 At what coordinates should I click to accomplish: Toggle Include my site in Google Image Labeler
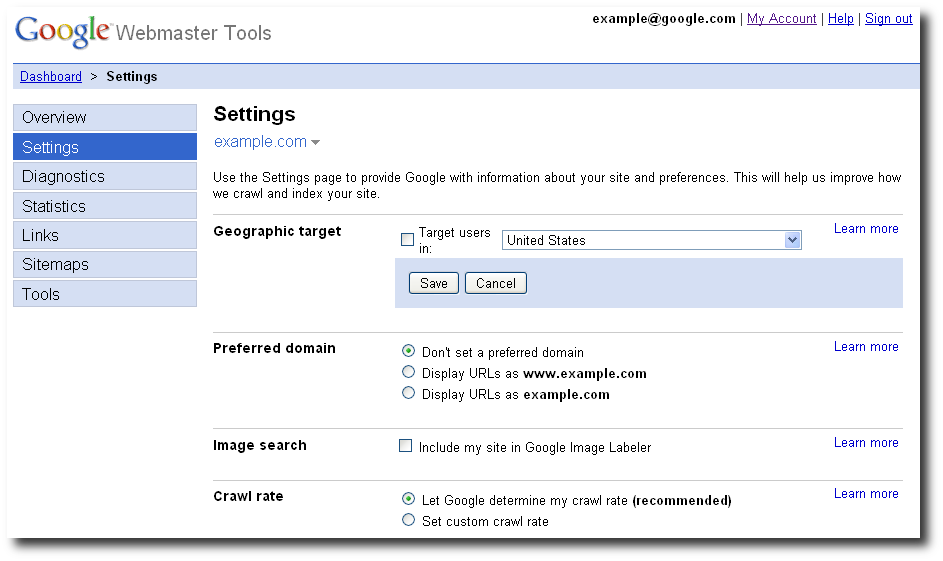click(405, 446)
